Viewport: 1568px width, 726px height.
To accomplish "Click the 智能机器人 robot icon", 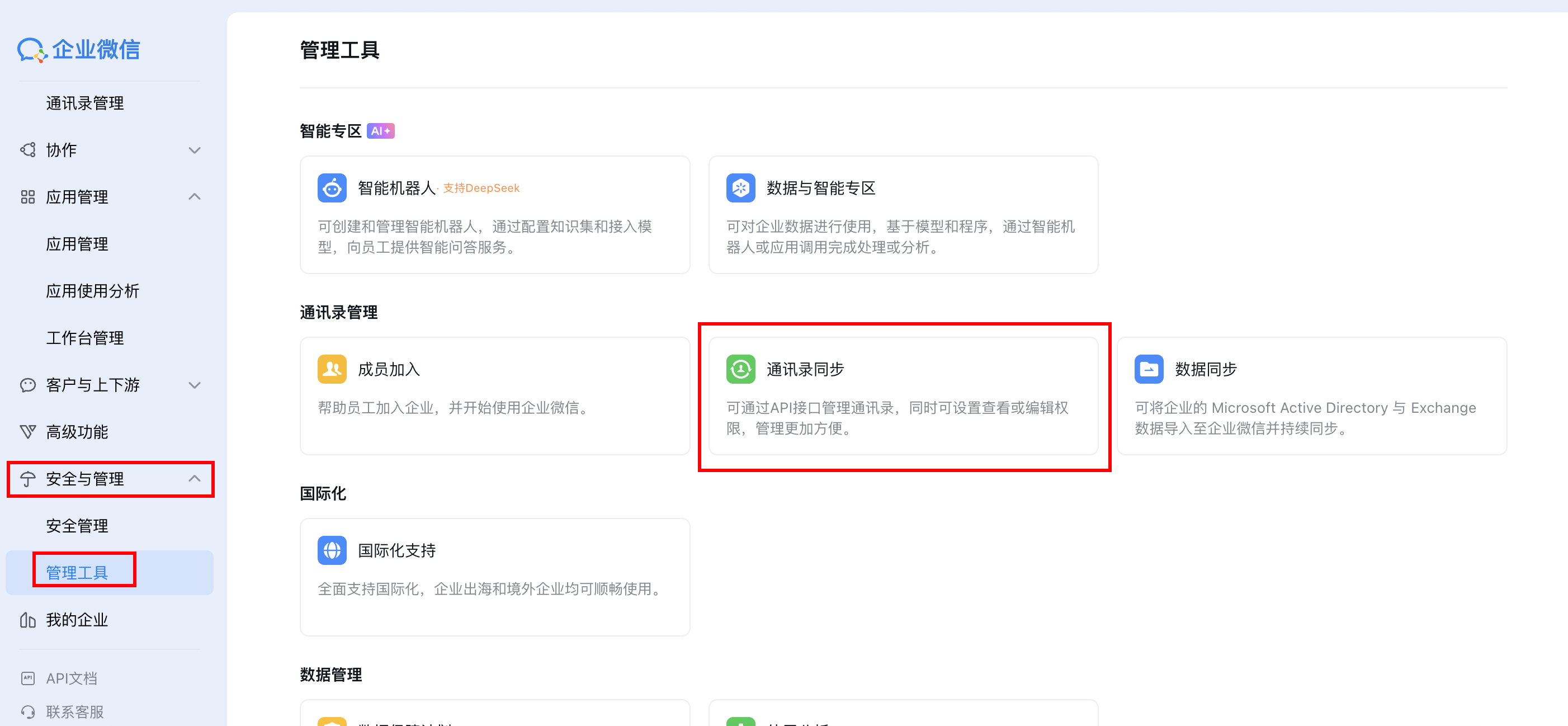I will coord(332,188).
